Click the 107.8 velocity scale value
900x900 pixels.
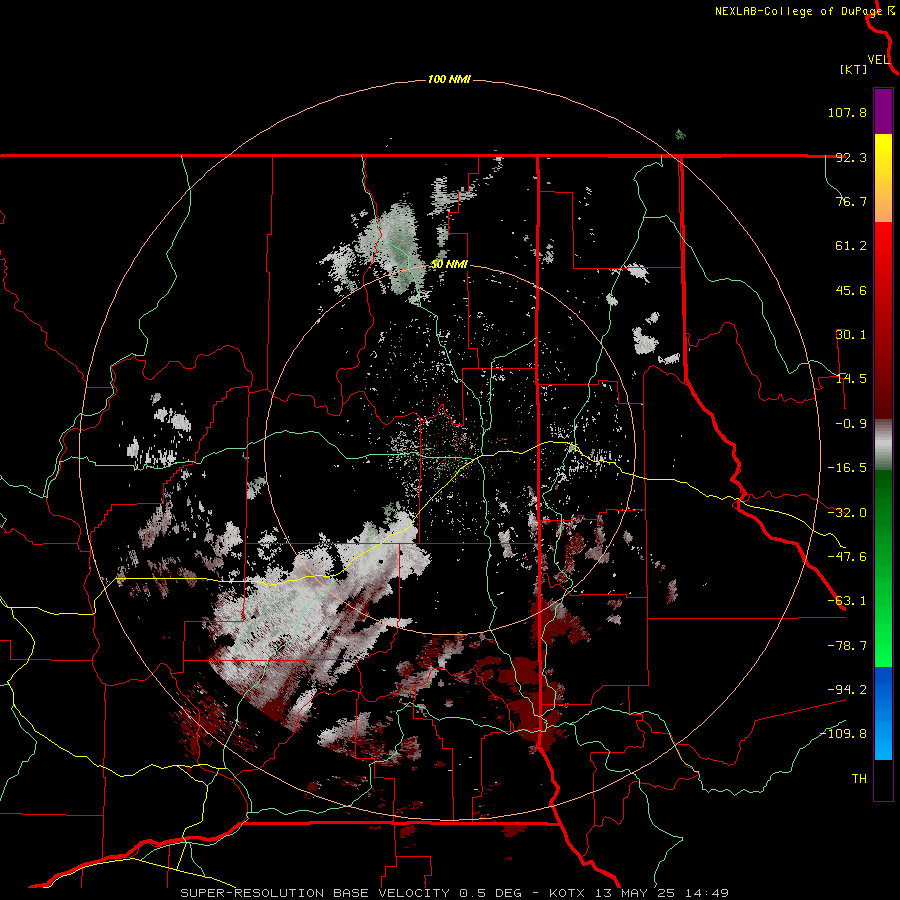[x=847, y=112]
